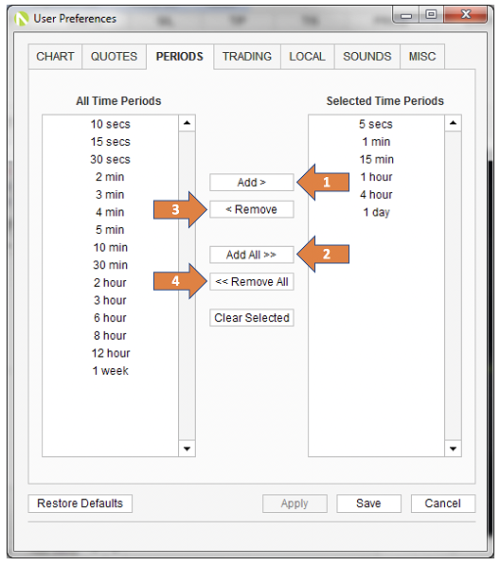Click the Add > button
Image resolution: width=500 pixels, height=565 pixels.
point(251,182)
